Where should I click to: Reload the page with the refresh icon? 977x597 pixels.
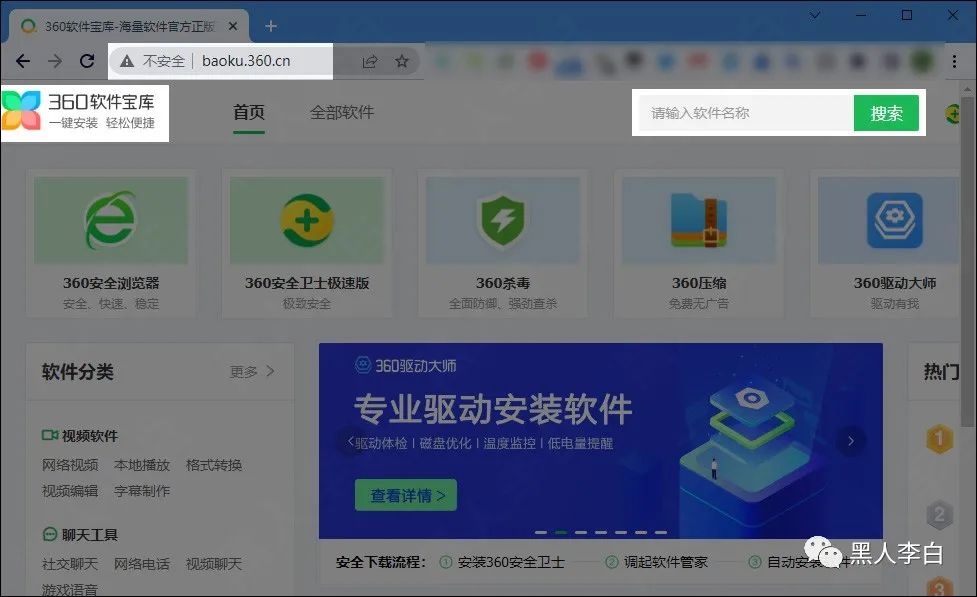point(87,60)
